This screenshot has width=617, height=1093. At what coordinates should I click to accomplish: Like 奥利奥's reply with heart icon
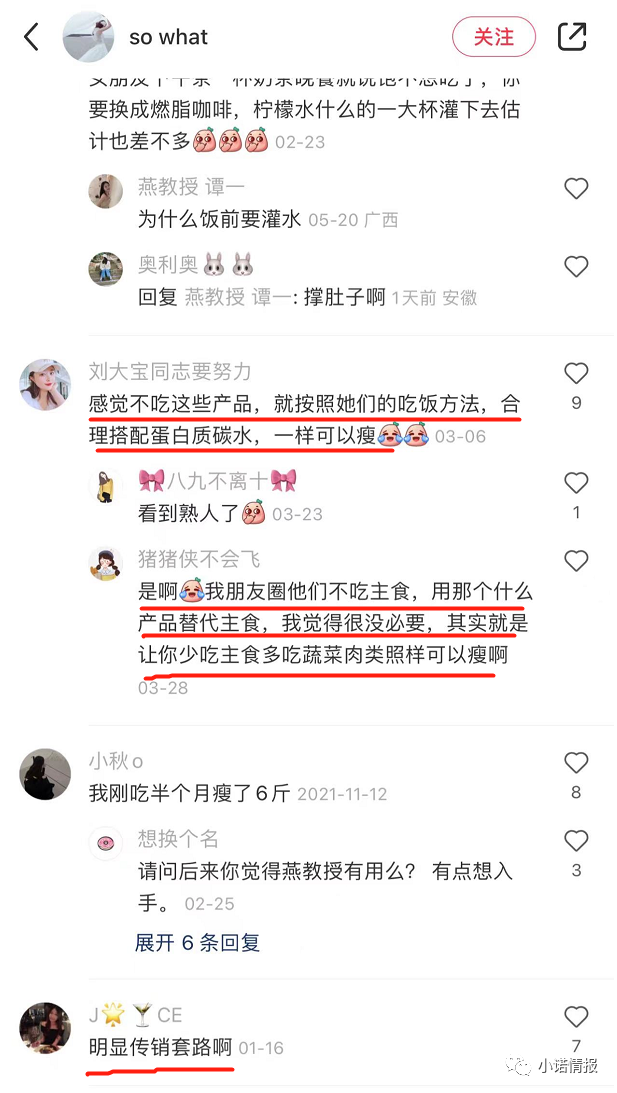(576, 266)
